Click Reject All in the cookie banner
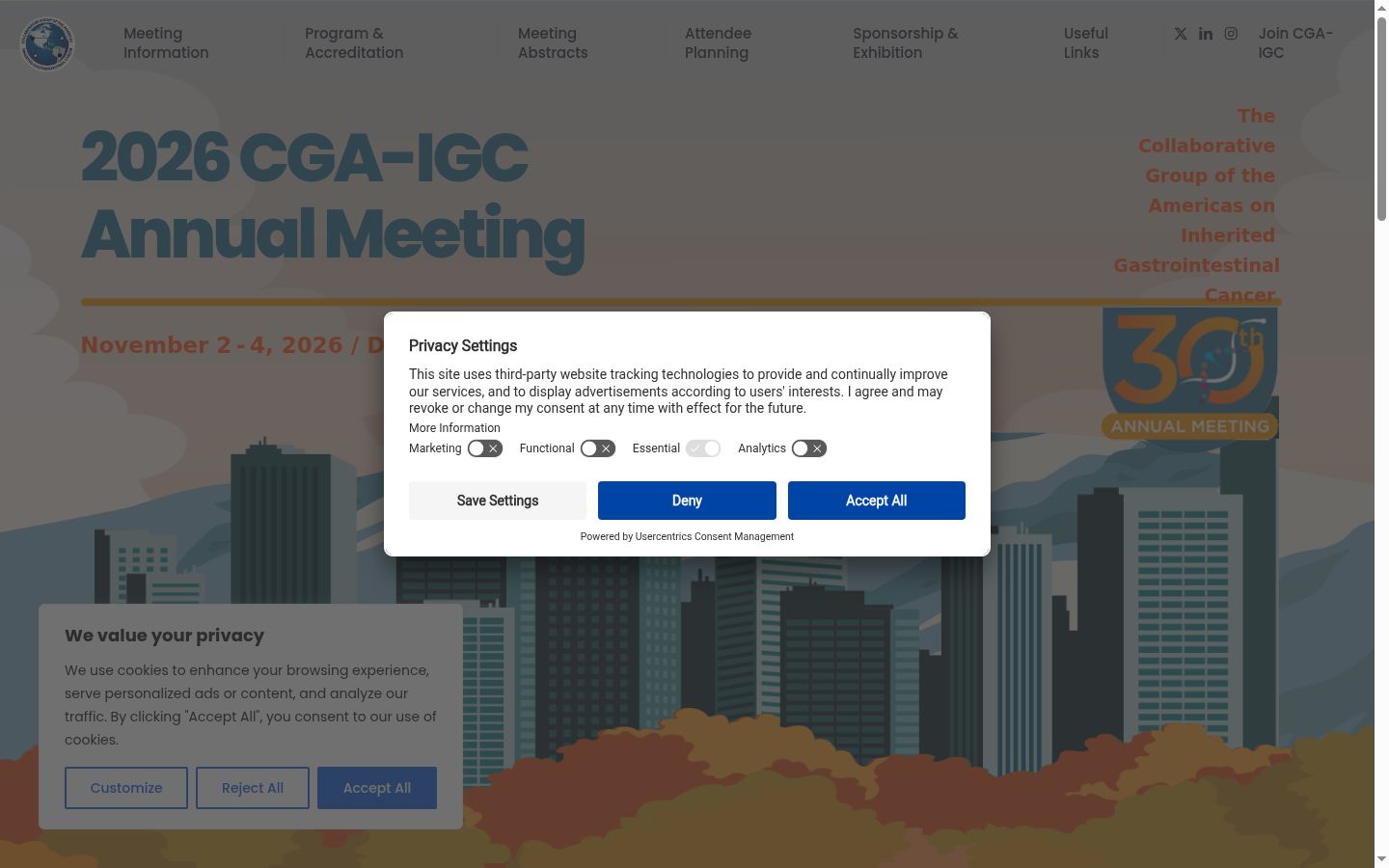Image resolution: width=1389 pixels, height=868 pixels. 253,788
